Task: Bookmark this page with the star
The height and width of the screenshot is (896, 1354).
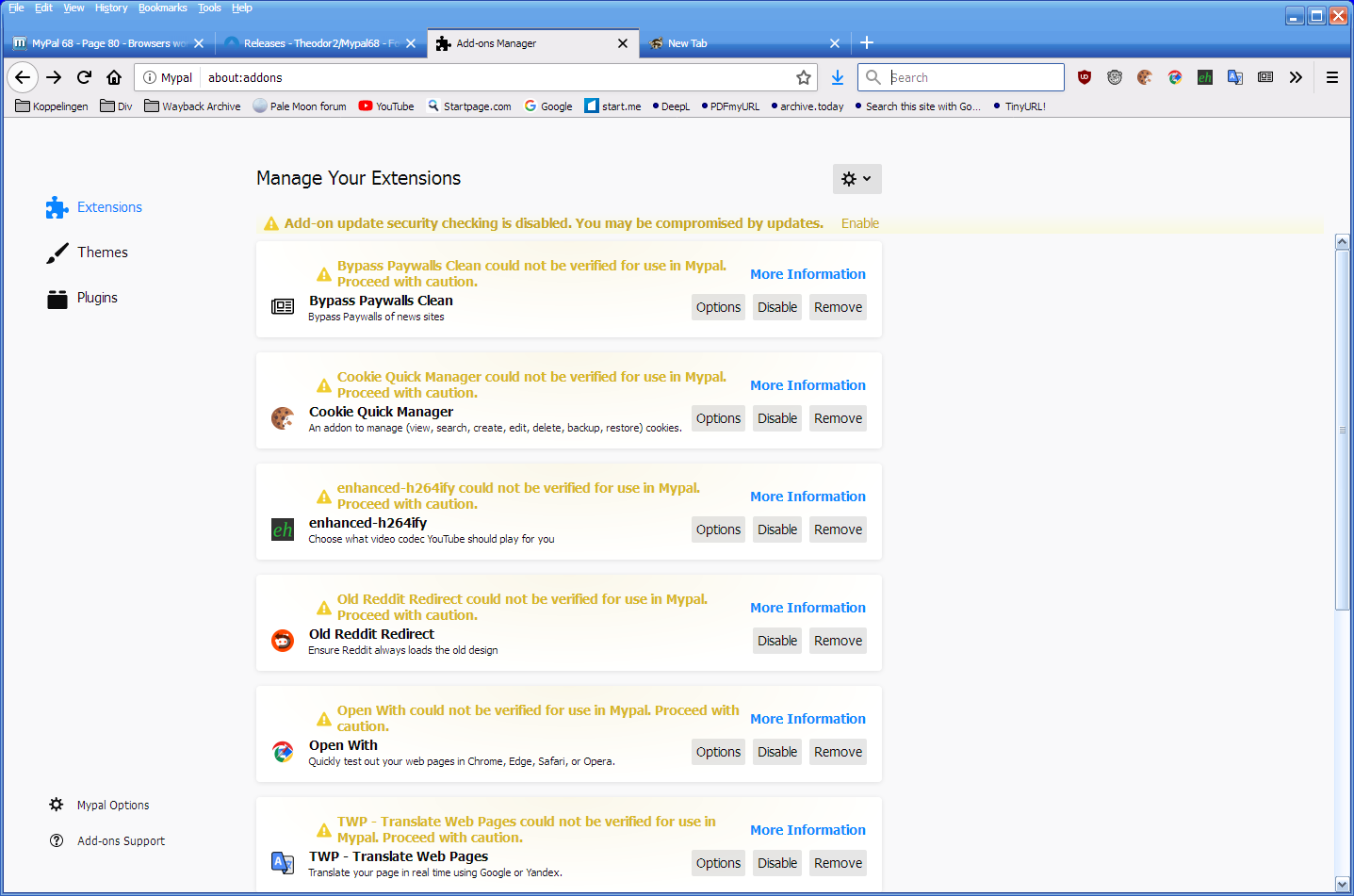Action: click(804, 77)
